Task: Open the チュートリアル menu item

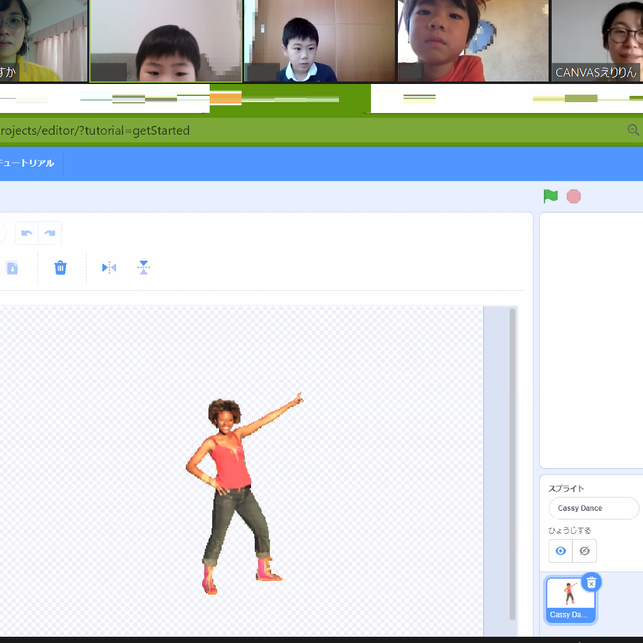Action: pos(28,163)
